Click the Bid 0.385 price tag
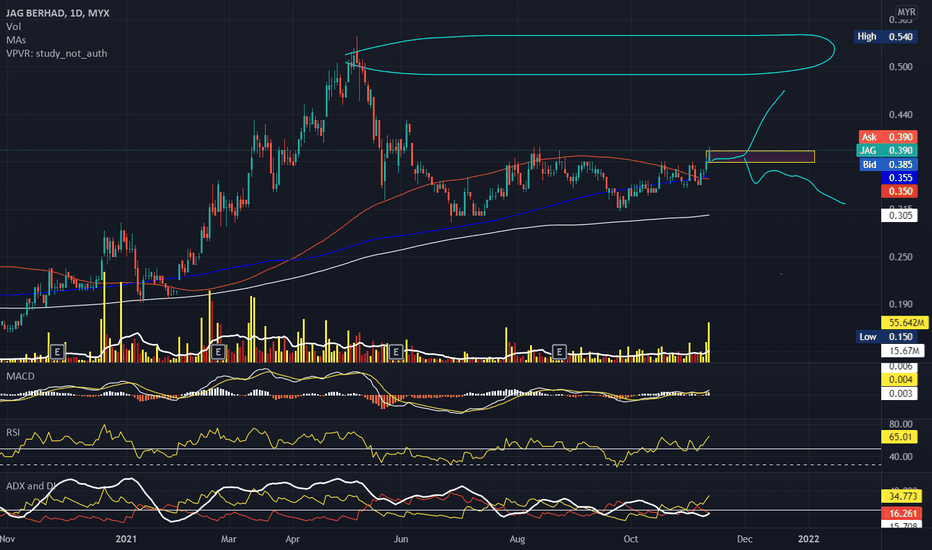 (888, 164)
